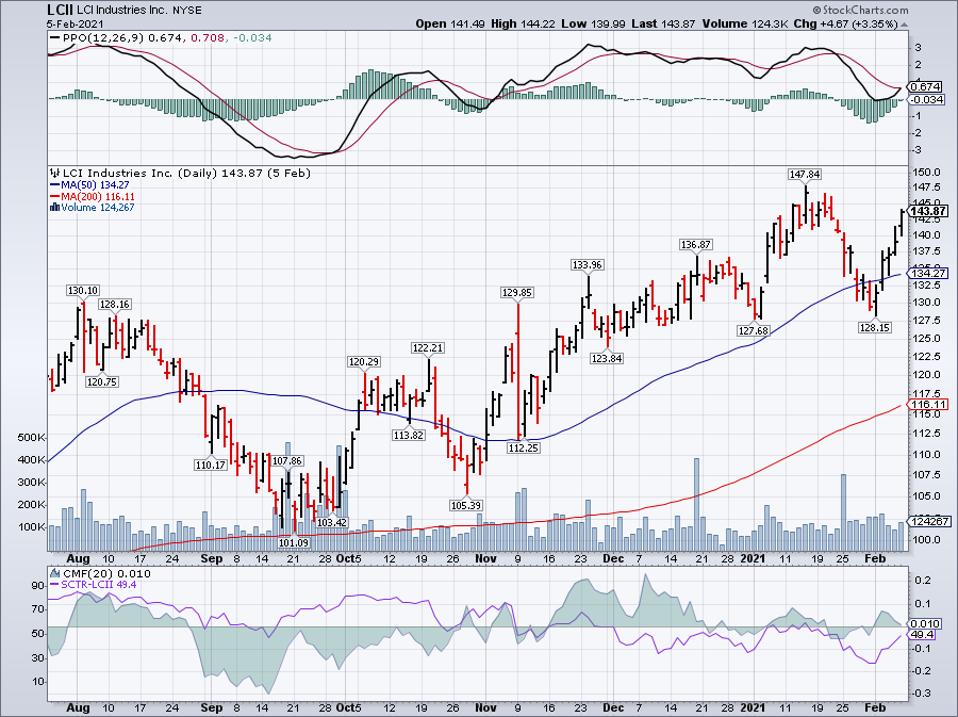
Task: Click the 107.86 price label
Action: [287, 461]
